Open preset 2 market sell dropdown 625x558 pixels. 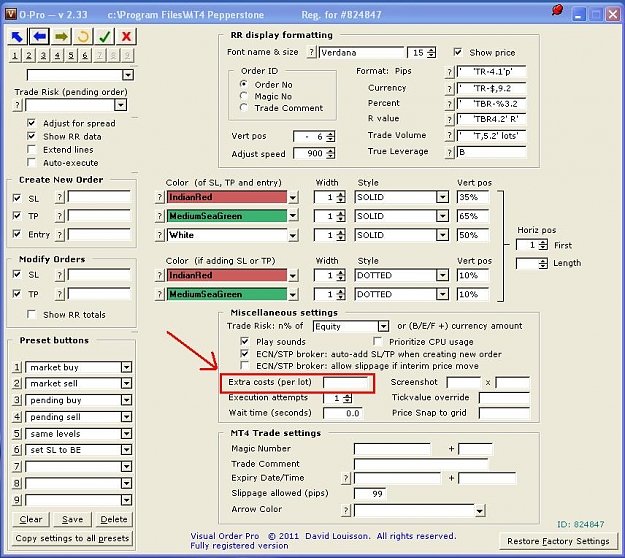tap(126, 383)
